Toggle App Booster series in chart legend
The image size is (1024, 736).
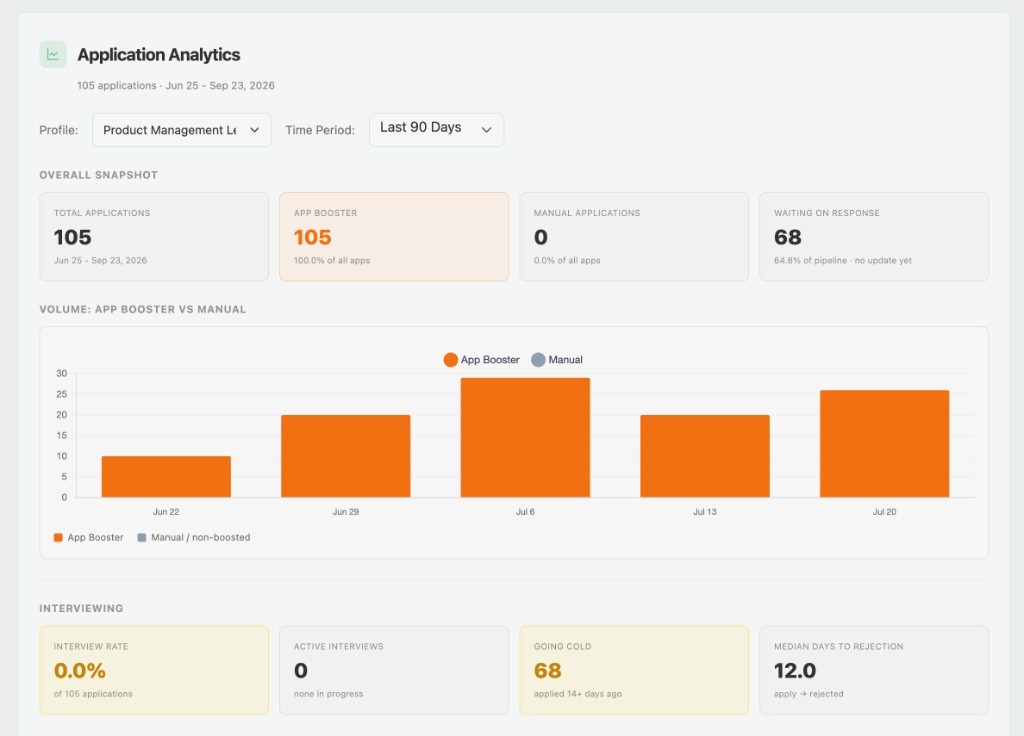click(481, 360)
